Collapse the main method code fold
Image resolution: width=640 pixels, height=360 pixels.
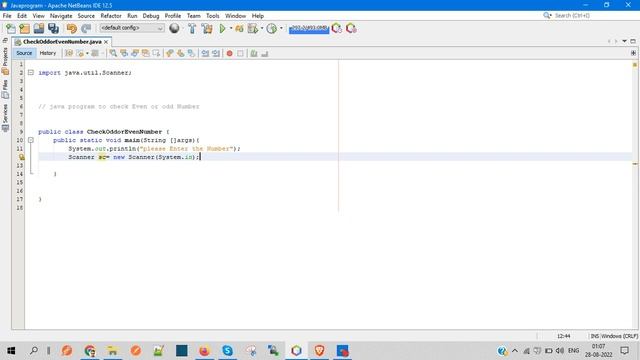[x=31, y=140]
